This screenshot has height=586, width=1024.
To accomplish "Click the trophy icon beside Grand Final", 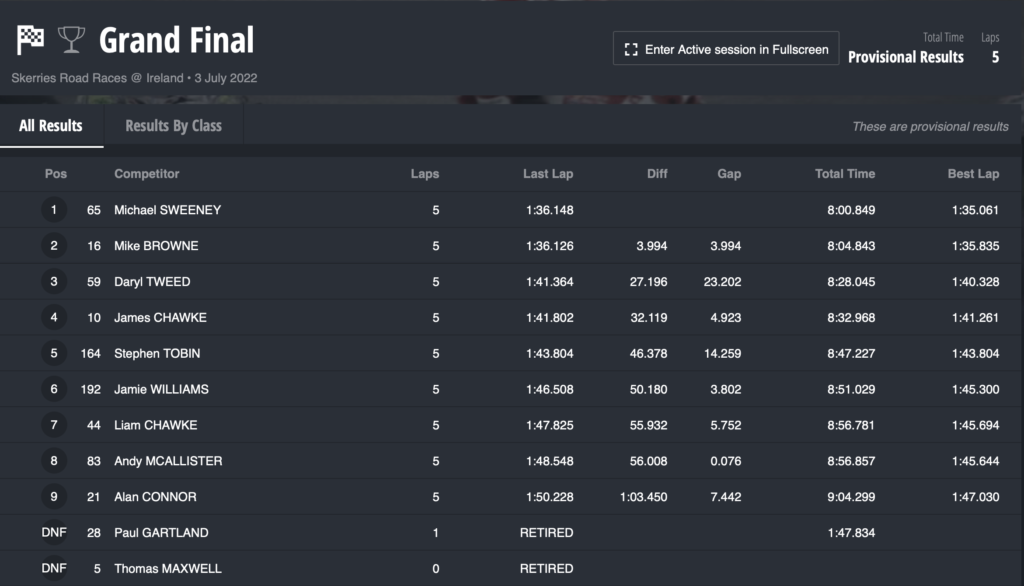I will coord(71,40).
